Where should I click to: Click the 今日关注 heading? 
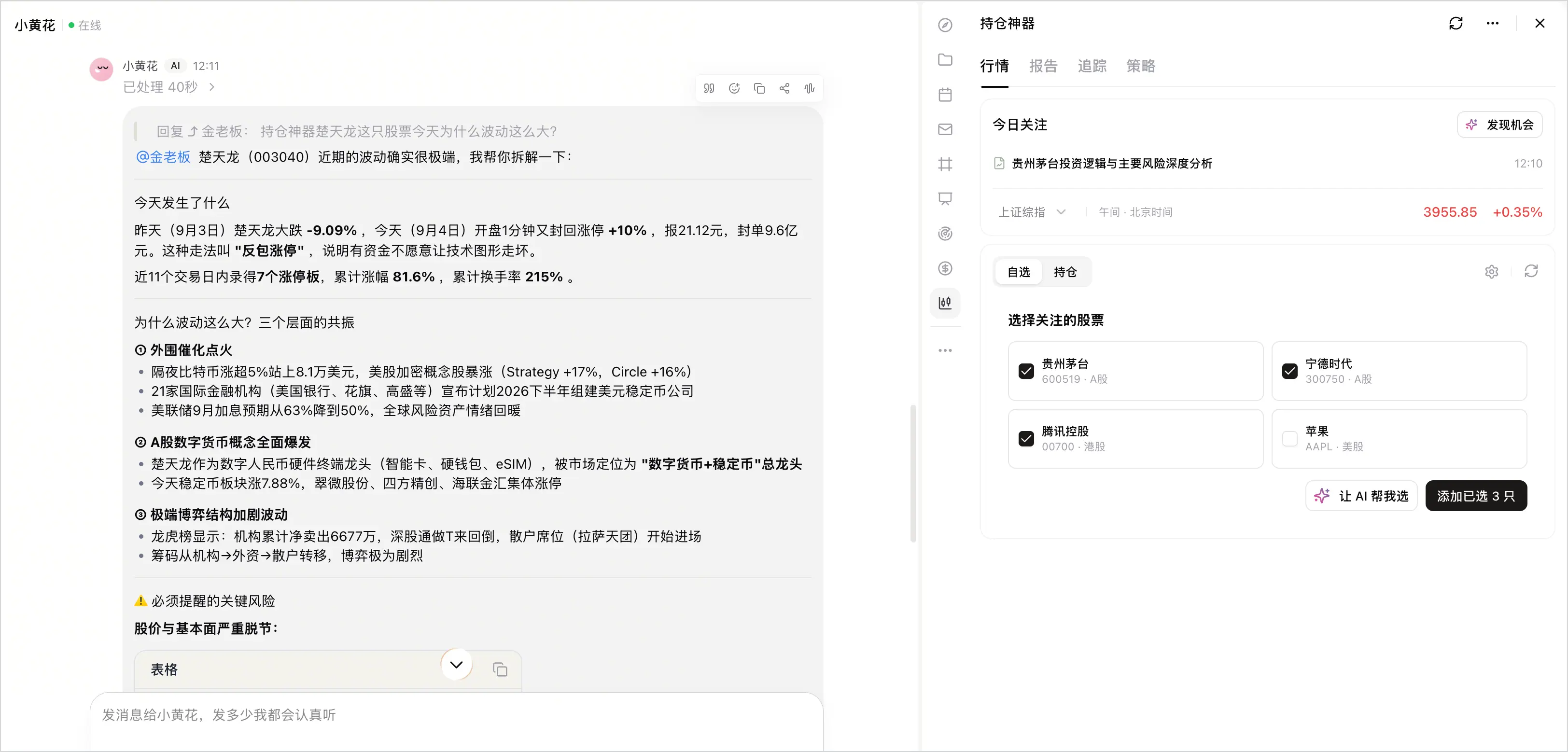tap(1020, 125)
